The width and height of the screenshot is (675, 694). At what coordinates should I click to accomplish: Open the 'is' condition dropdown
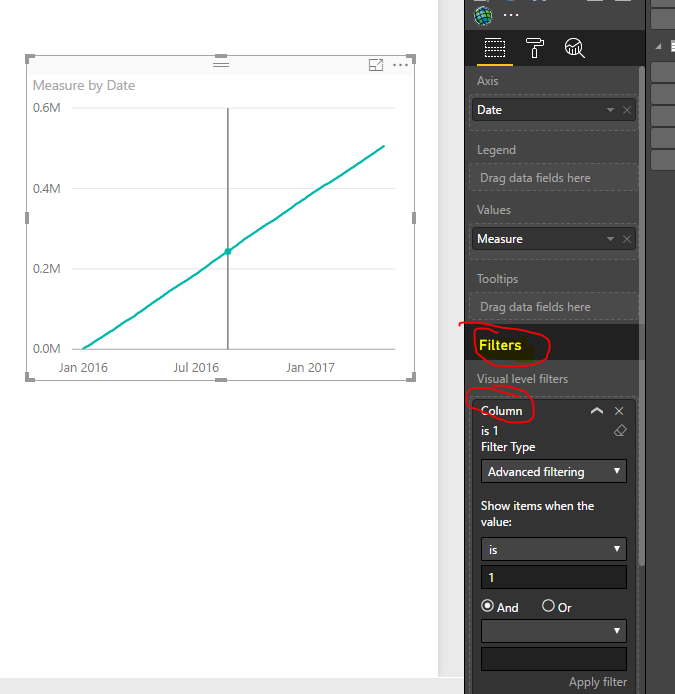point(554,549)
